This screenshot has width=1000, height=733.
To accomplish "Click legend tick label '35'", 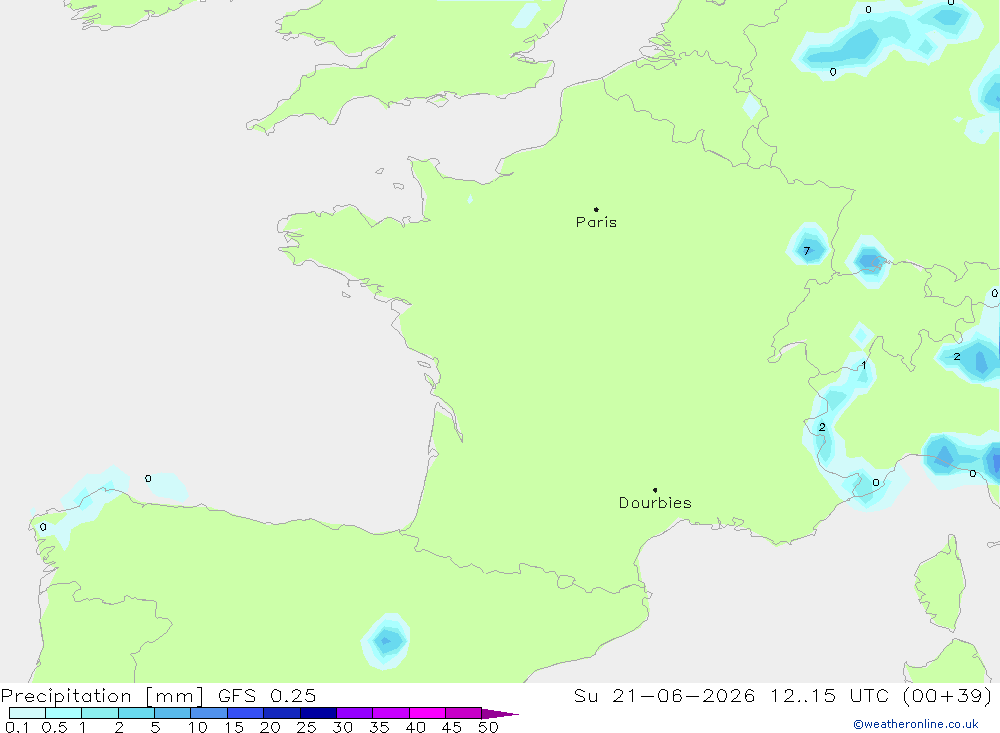I will click(x=379, y=727).
